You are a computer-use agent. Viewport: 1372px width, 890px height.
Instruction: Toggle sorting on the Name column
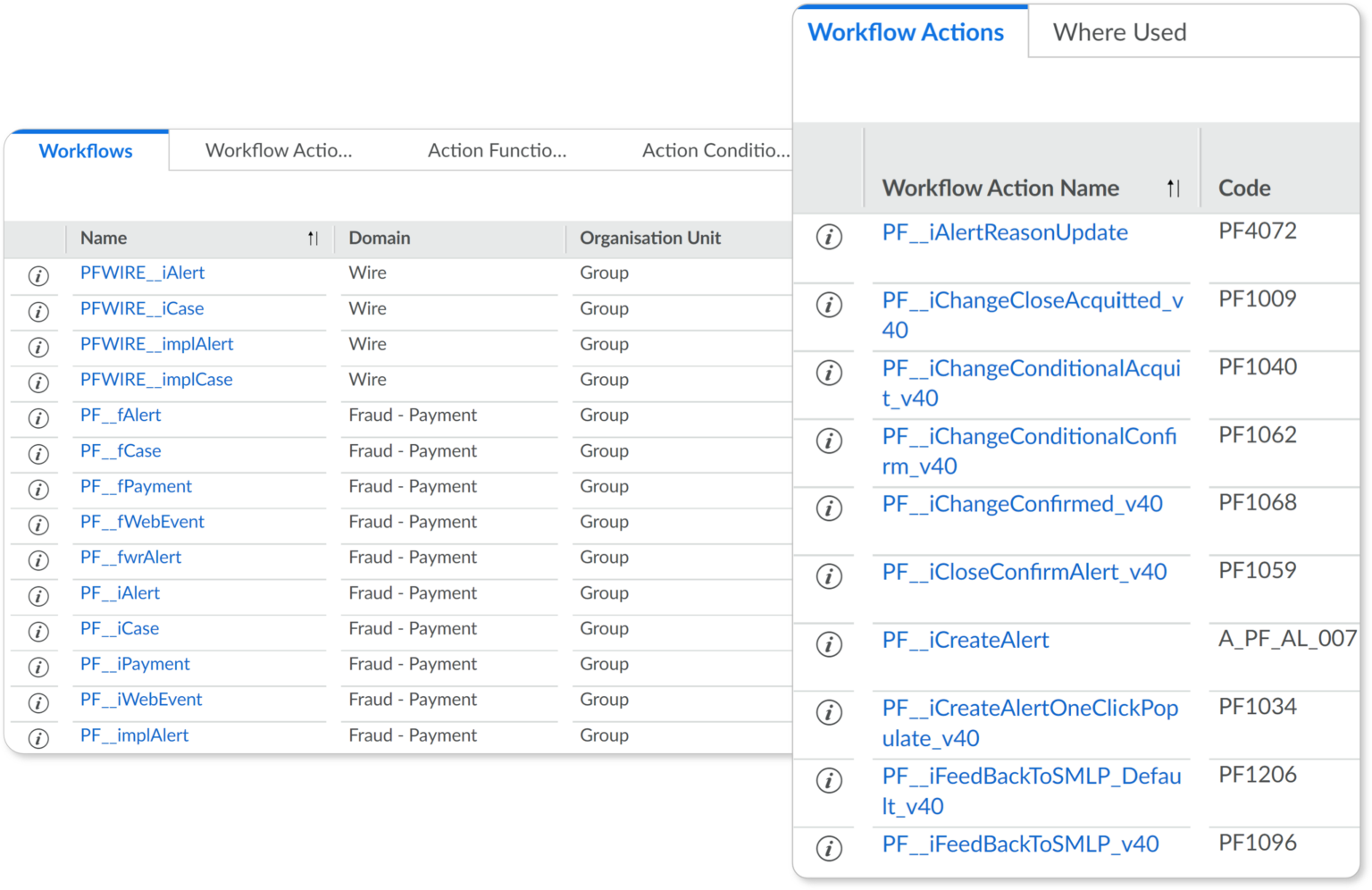pyautogui.click(x=312, y=238)
